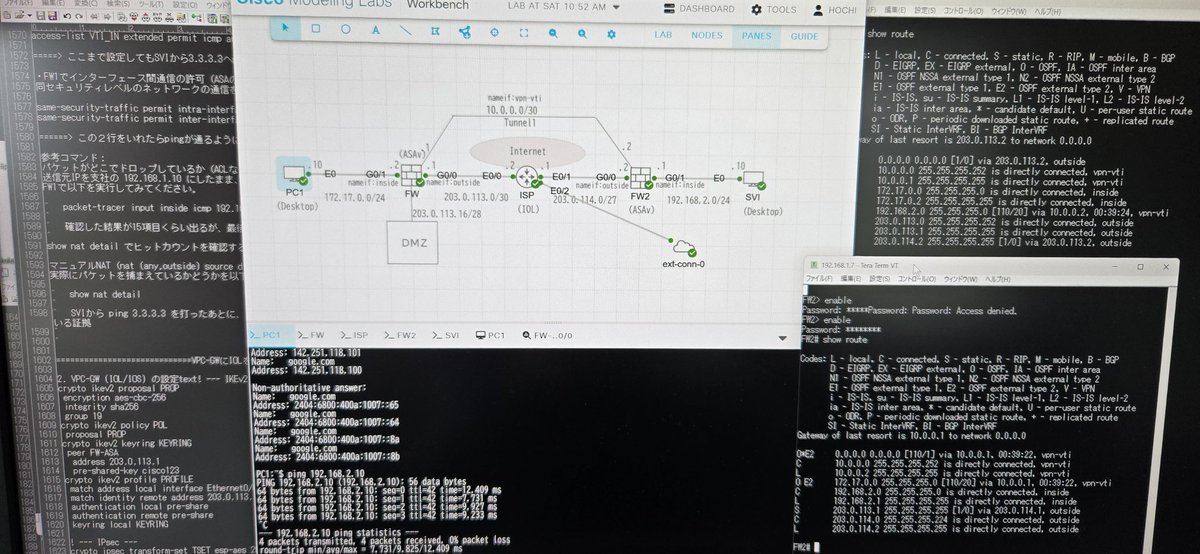Select the ISP router node
This screenshot has height=554, width=1200.
tap(526, 179)
